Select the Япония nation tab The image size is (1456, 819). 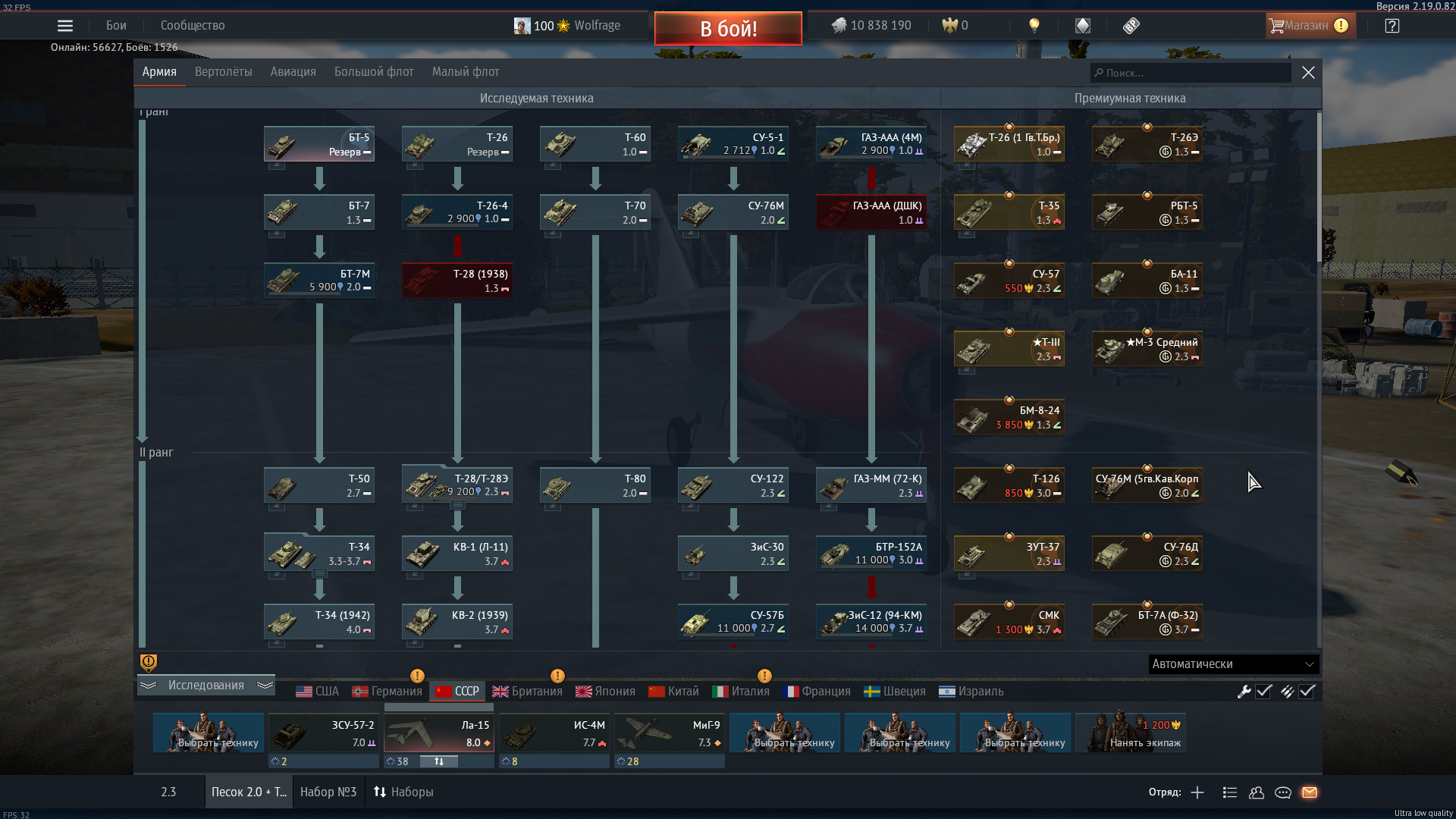pyautogui.click(x=605, y=692)
